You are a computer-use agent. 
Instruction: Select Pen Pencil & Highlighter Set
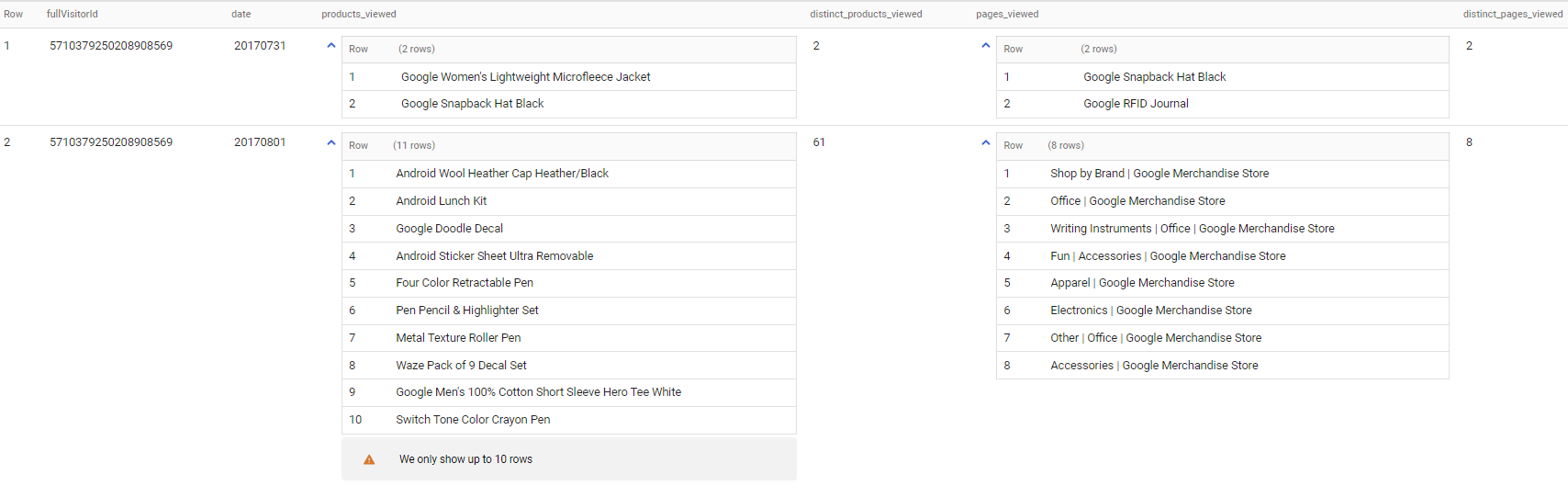tap(467, 311)
